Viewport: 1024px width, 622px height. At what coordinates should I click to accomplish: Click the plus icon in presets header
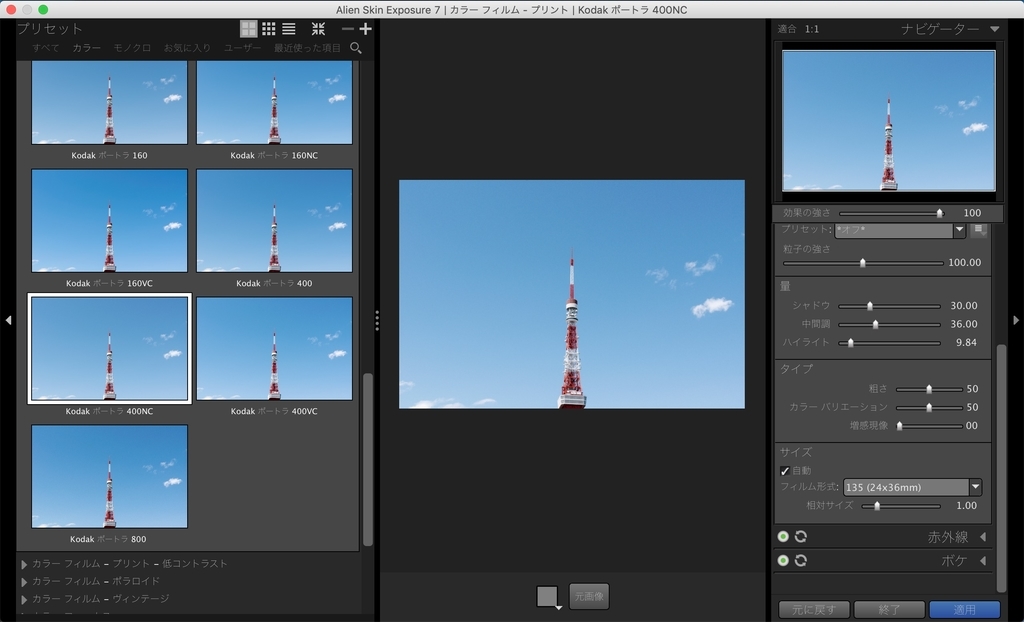tap(366, 29)
